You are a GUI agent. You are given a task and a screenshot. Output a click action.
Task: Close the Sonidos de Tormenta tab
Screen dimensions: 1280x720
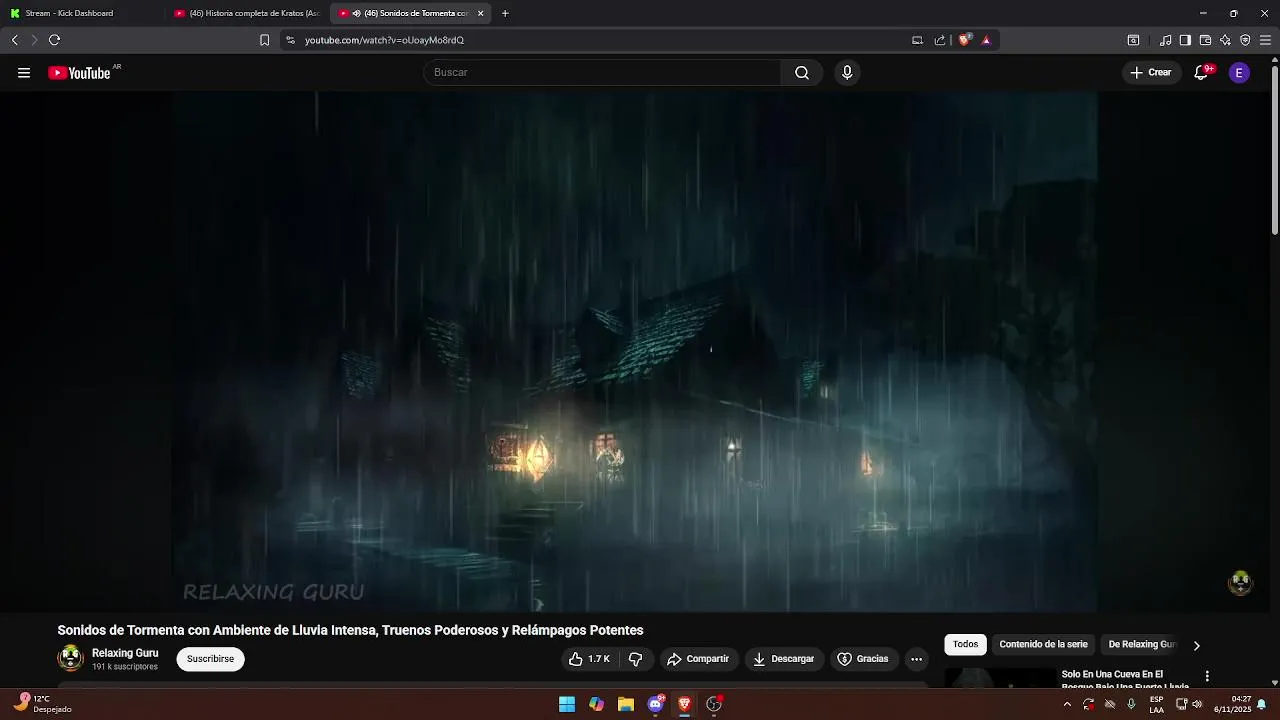[480, 13]
